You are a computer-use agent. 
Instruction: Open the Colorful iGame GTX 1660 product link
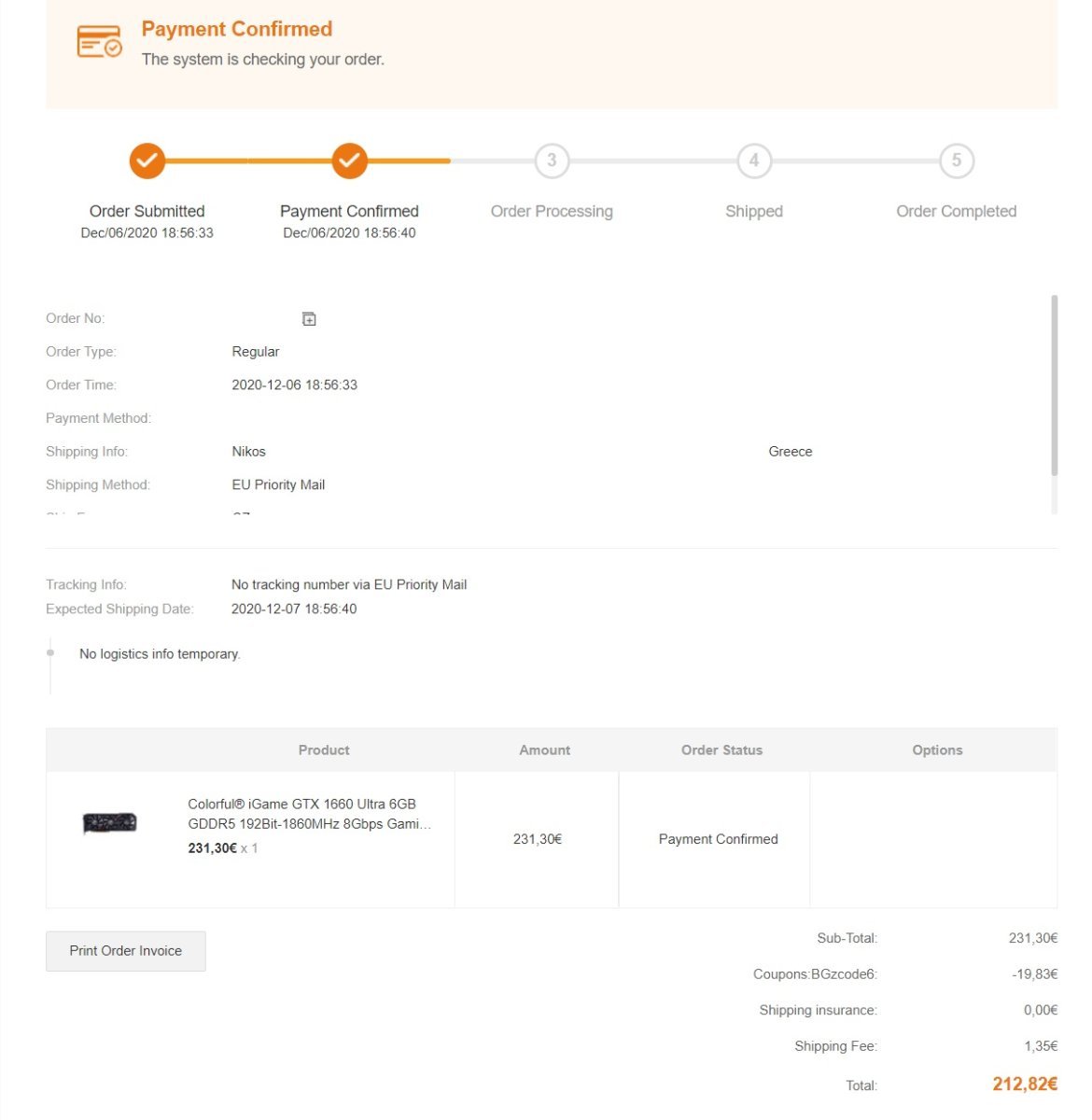[309, 814]
